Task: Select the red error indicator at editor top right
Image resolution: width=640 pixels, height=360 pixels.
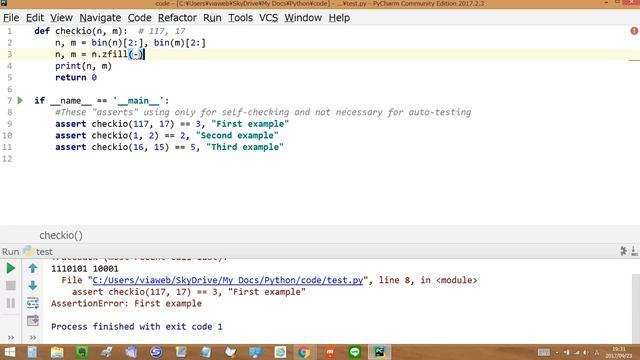Action: point(634,31)
